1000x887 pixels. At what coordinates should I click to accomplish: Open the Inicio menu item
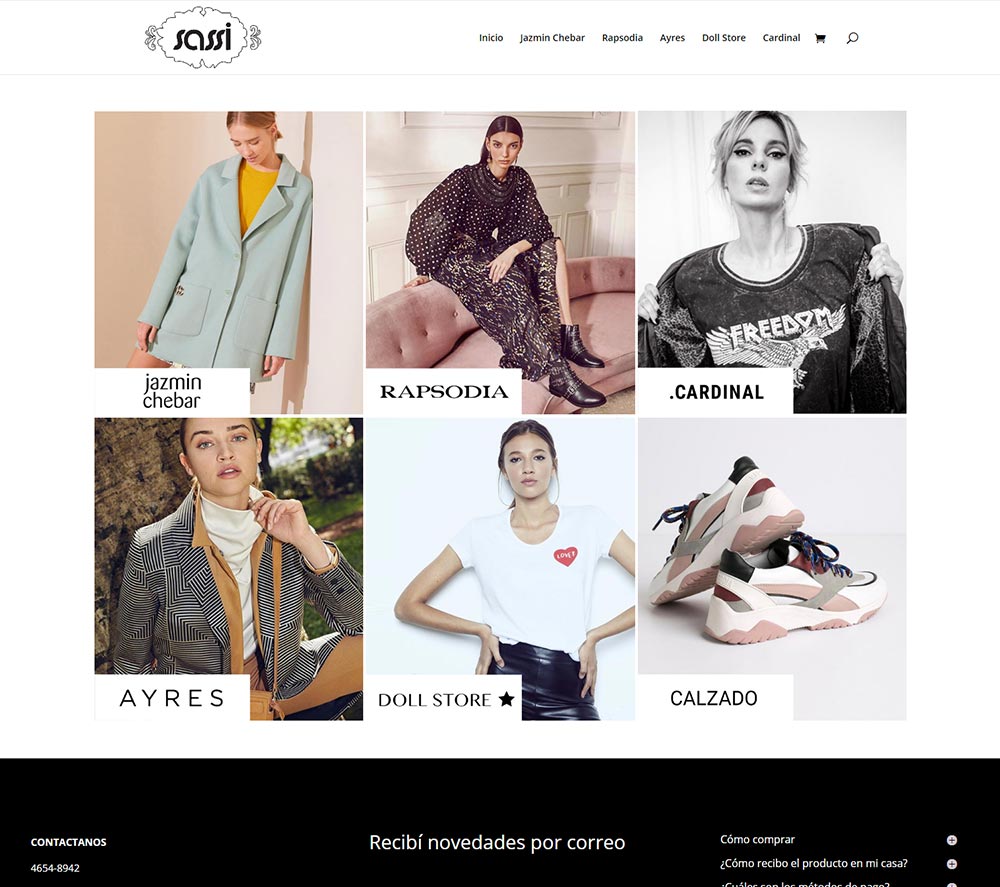491,38
